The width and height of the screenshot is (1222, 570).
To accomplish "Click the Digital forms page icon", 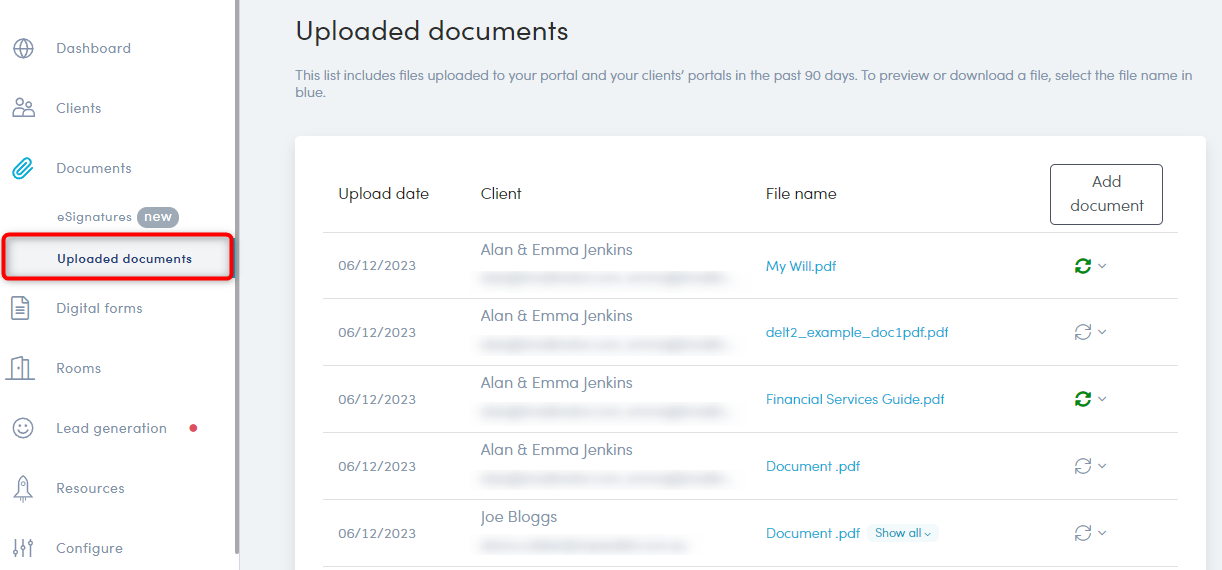I will click(20, 308).
